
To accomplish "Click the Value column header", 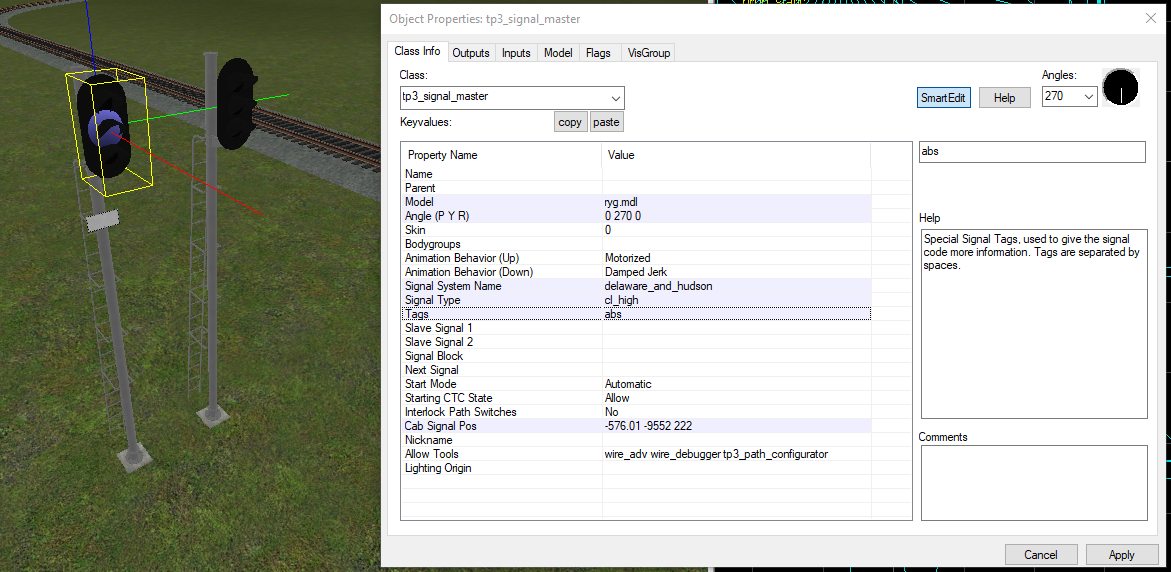I will click(736, 155).
